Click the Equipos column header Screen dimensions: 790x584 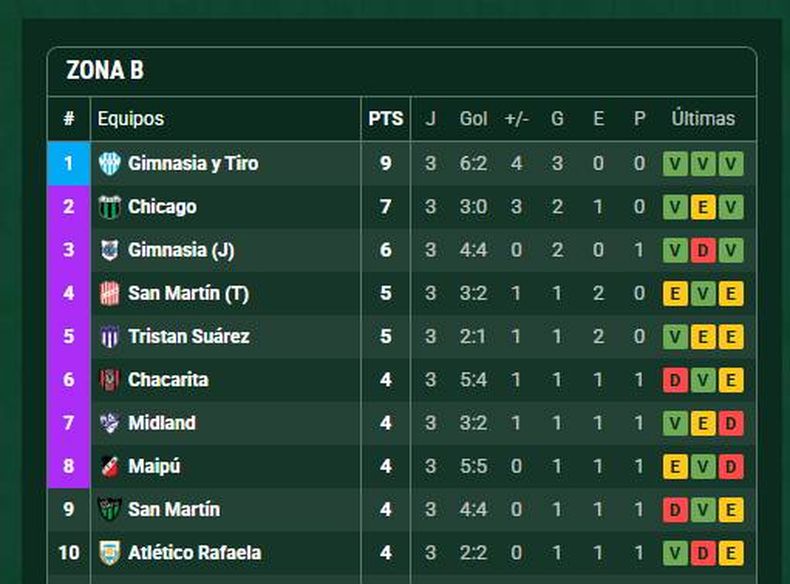point(131,119)
